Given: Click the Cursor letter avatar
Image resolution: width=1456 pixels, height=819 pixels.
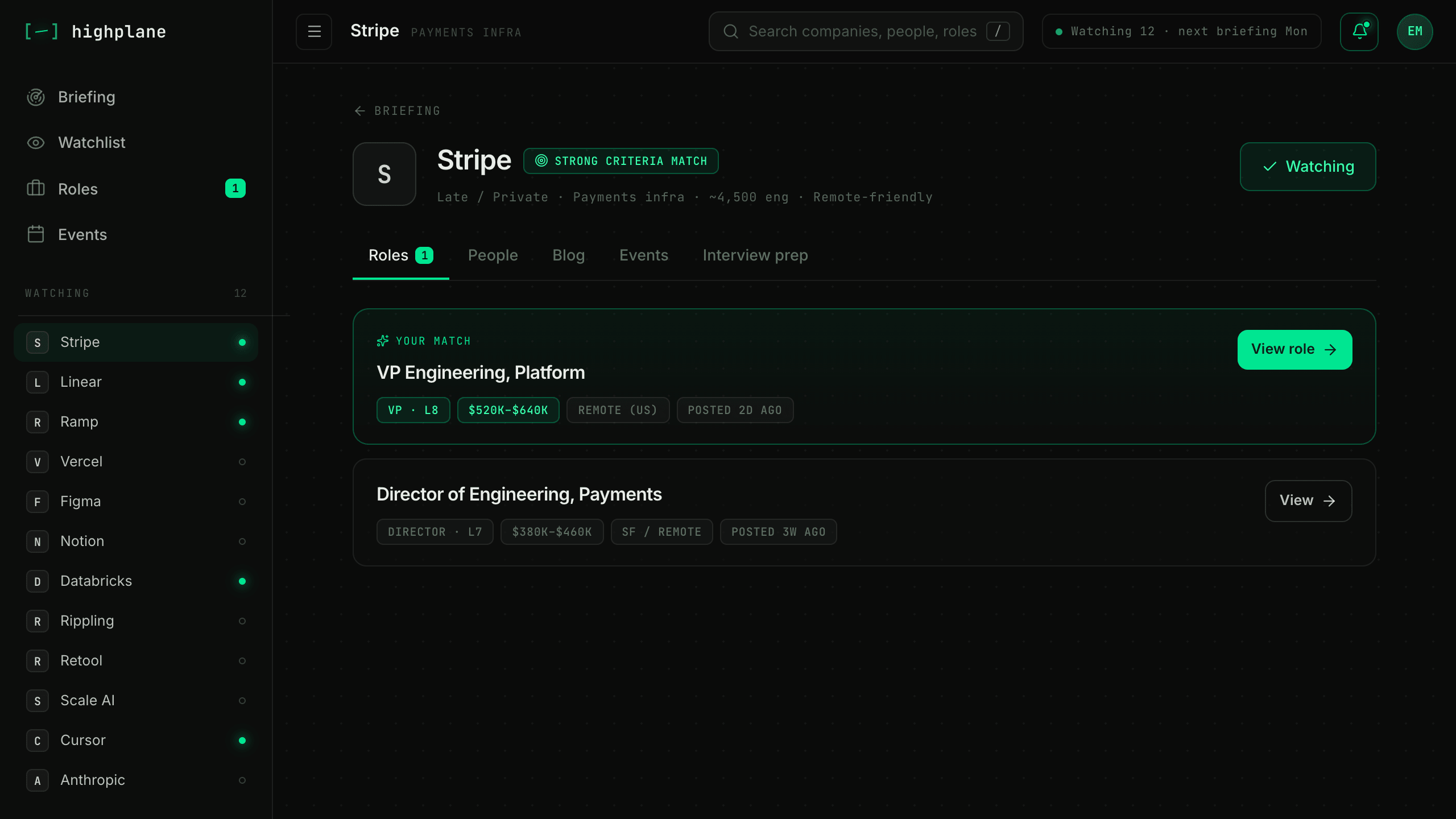Looking at the screenshot, I should [x=38, y=741].
